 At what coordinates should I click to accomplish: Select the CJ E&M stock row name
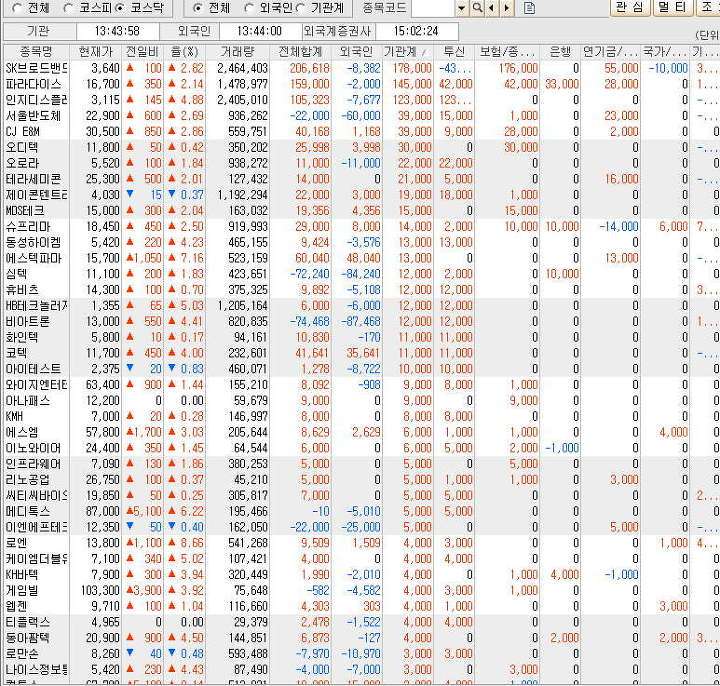[22, 131]
